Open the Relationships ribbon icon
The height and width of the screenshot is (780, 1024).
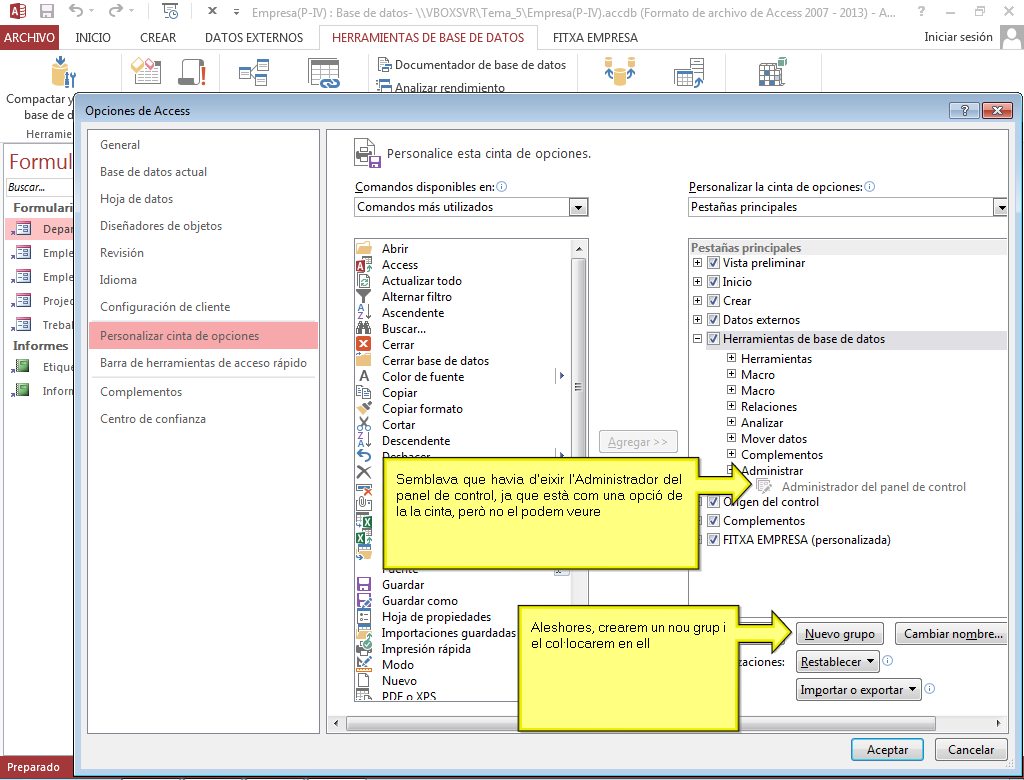[254, 72]
